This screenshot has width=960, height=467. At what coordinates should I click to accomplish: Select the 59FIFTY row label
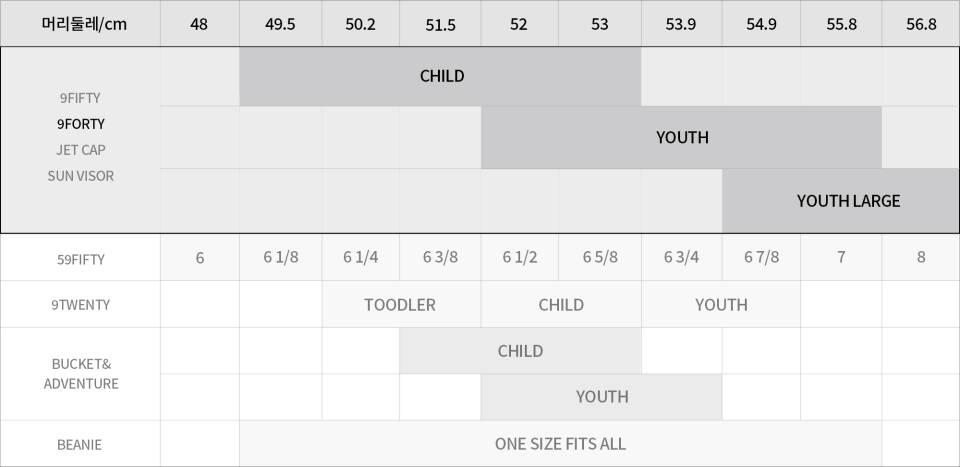click(x=80, y=259)
